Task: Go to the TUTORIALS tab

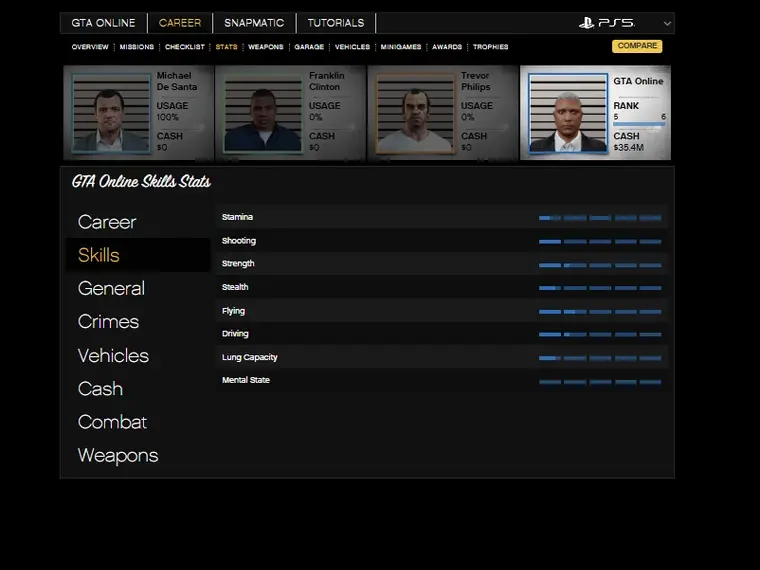Action: 335,23
